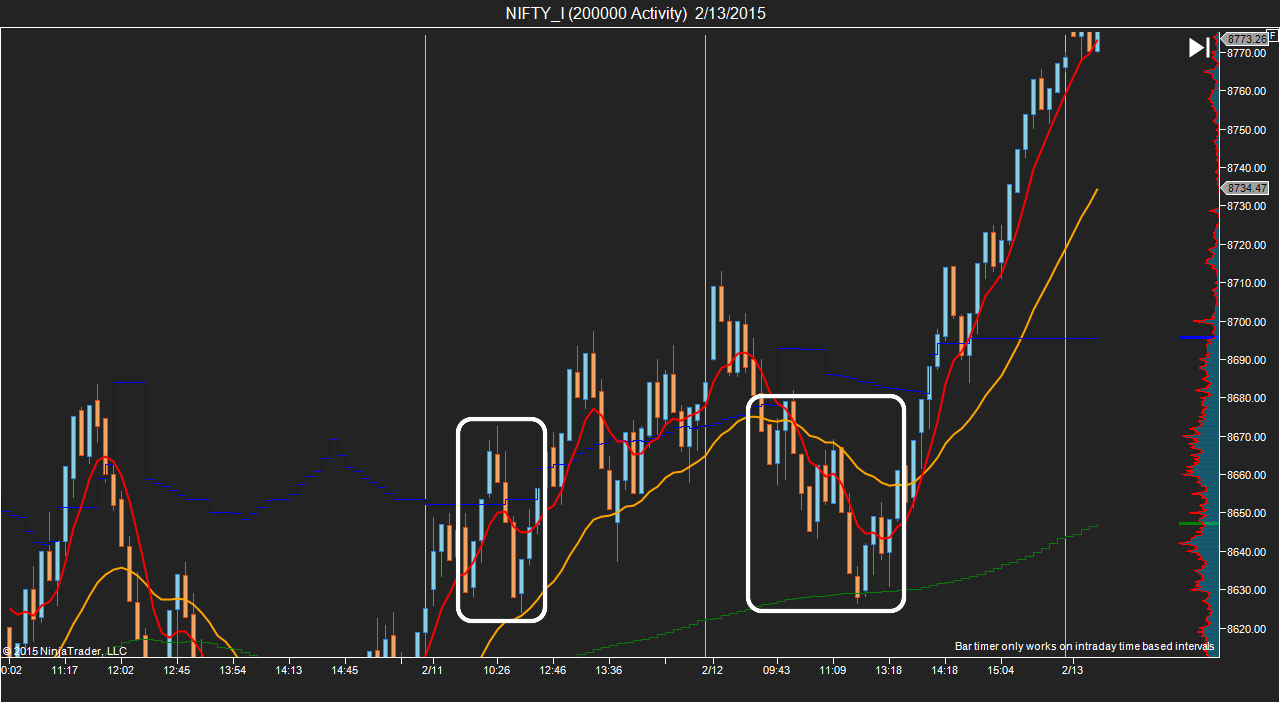Click the 2/13 date label on time axis
Screen dimensions: 1280x703
tap(1072, 670)
